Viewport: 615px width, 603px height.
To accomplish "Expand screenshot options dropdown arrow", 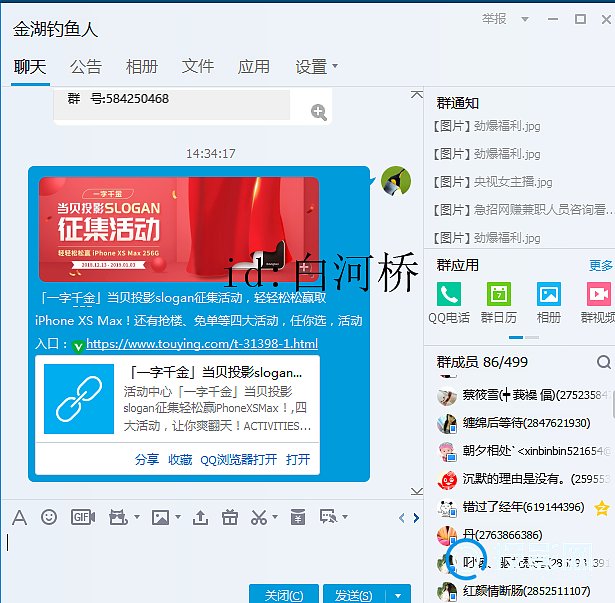I will pyautogui.click(x=275, y=517).
